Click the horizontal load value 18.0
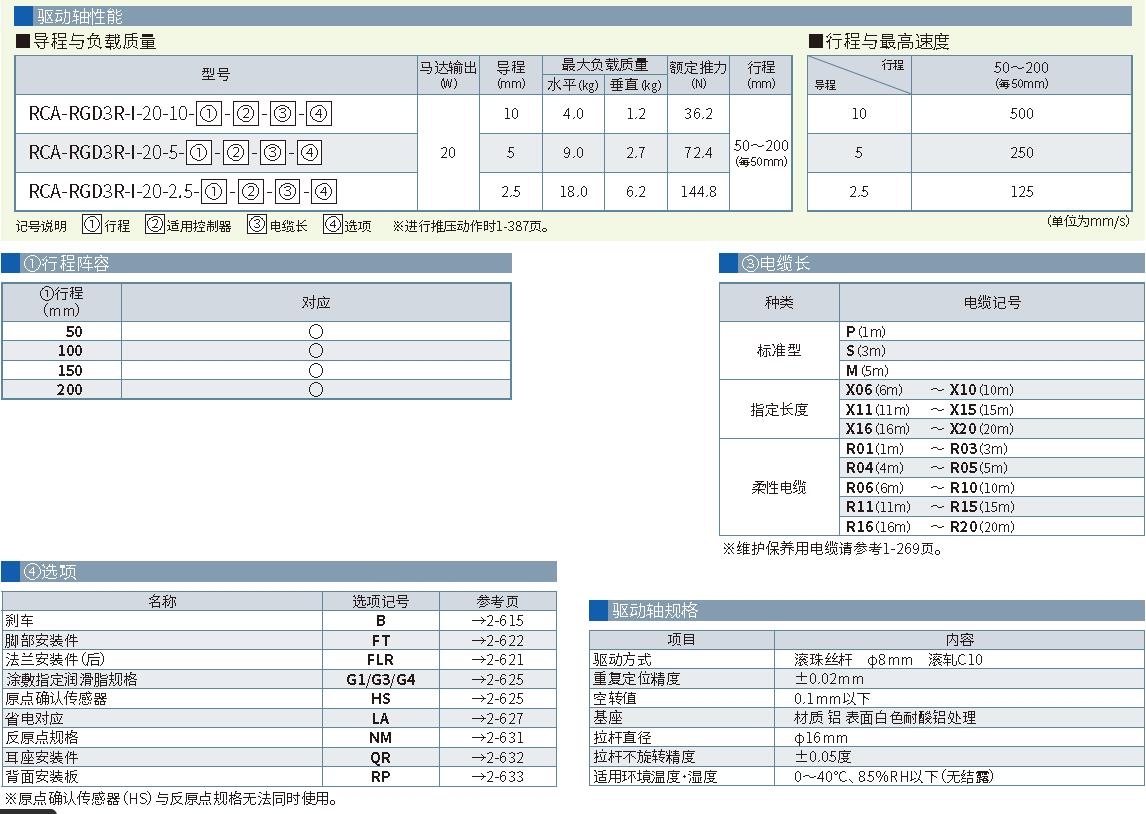Screen dimensions: 1146x814 tap(573, 191)
